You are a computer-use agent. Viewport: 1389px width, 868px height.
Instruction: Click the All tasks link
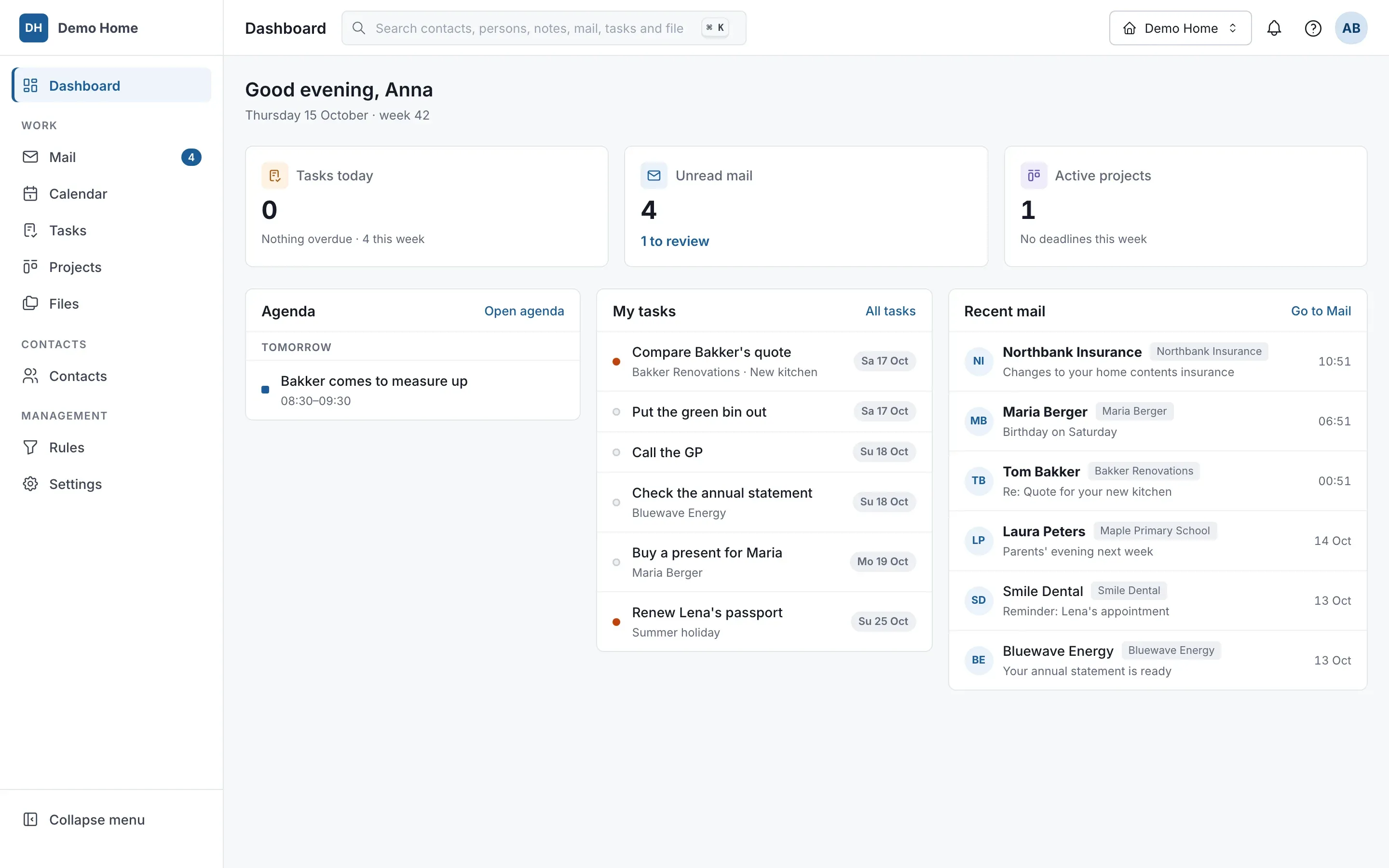click(890, 311)
